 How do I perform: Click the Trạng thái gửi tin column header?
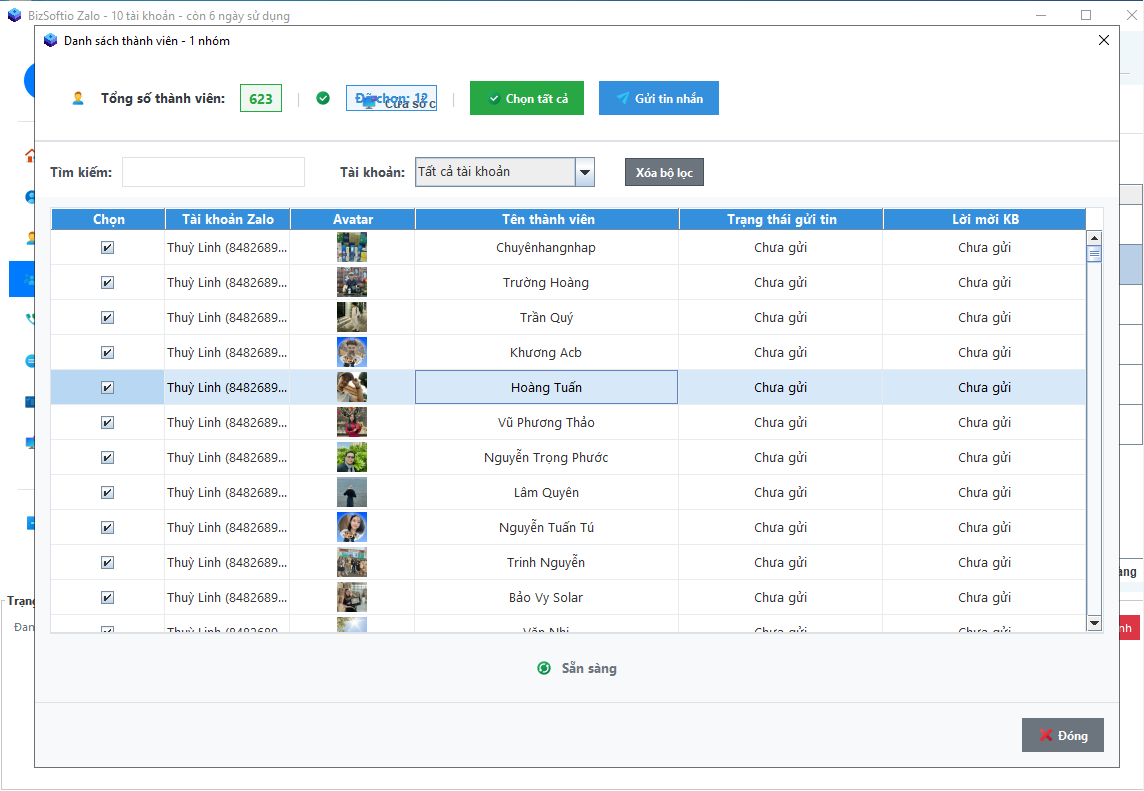tap(781, 219)
